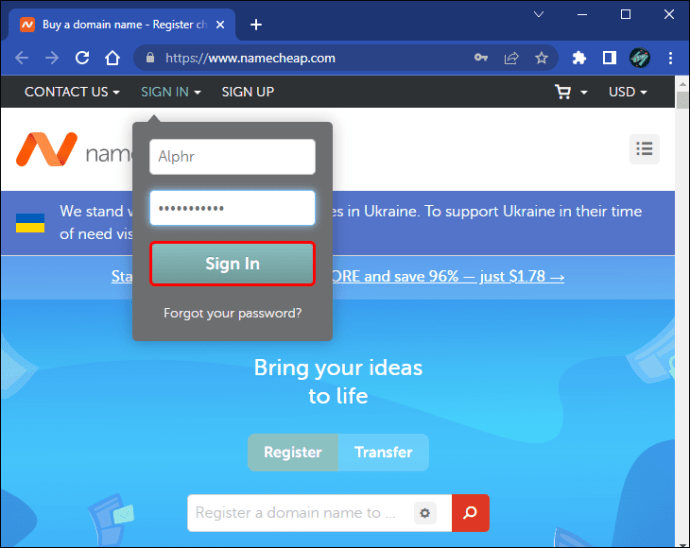Image resolution: width=690 pixels, height=548 pixels.
Task: Click the Ukraine flag icon
Action: [30, 223]
